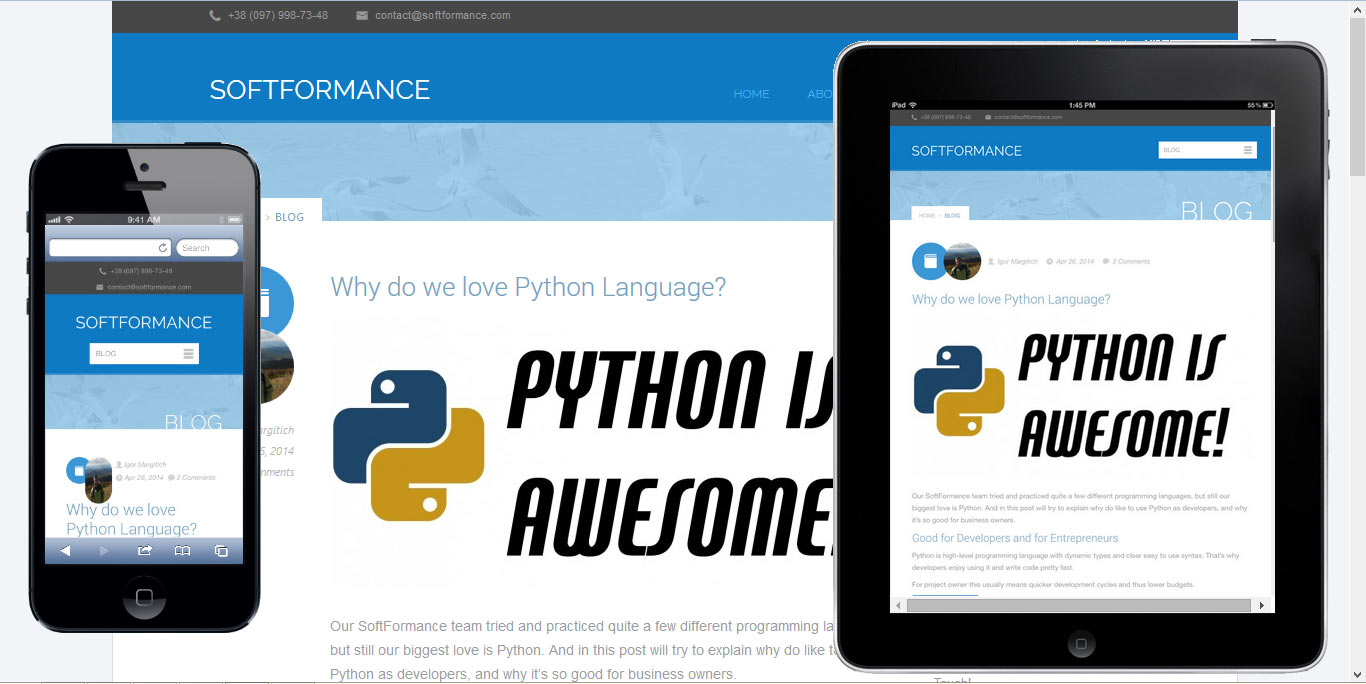1366x684 pixels.
Task: Follow the Good for Developers and for Entrepreneurs link
Action: (x=1015, y=538)
